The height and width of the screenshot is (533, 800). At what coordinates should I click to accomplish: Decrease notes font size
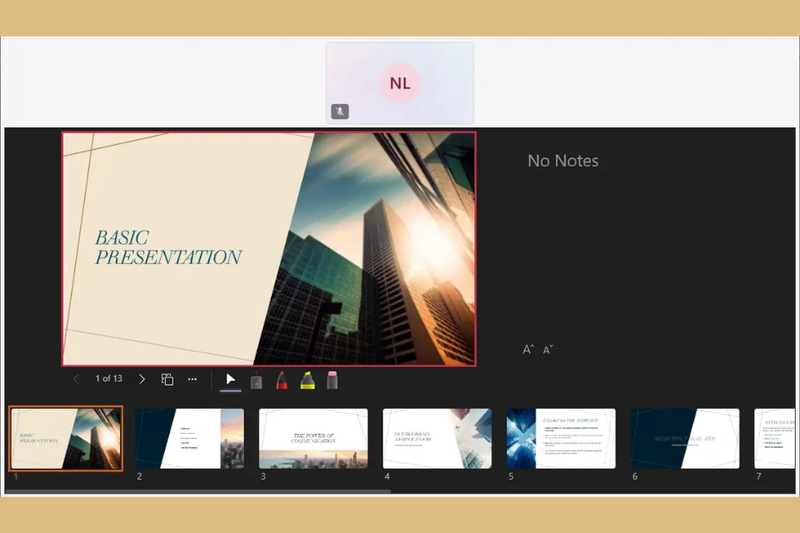(x=547, y=349)
